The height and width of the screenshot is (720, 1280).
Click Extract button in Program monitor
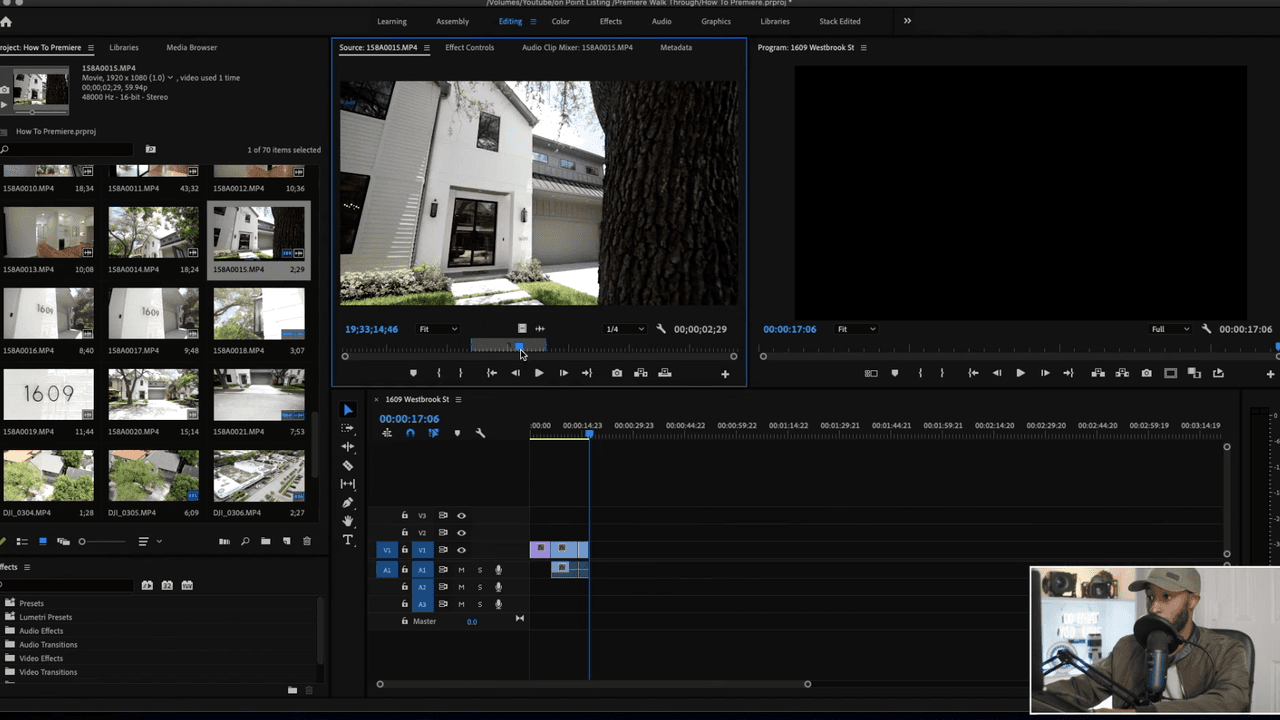click(x=1122, y=373)
